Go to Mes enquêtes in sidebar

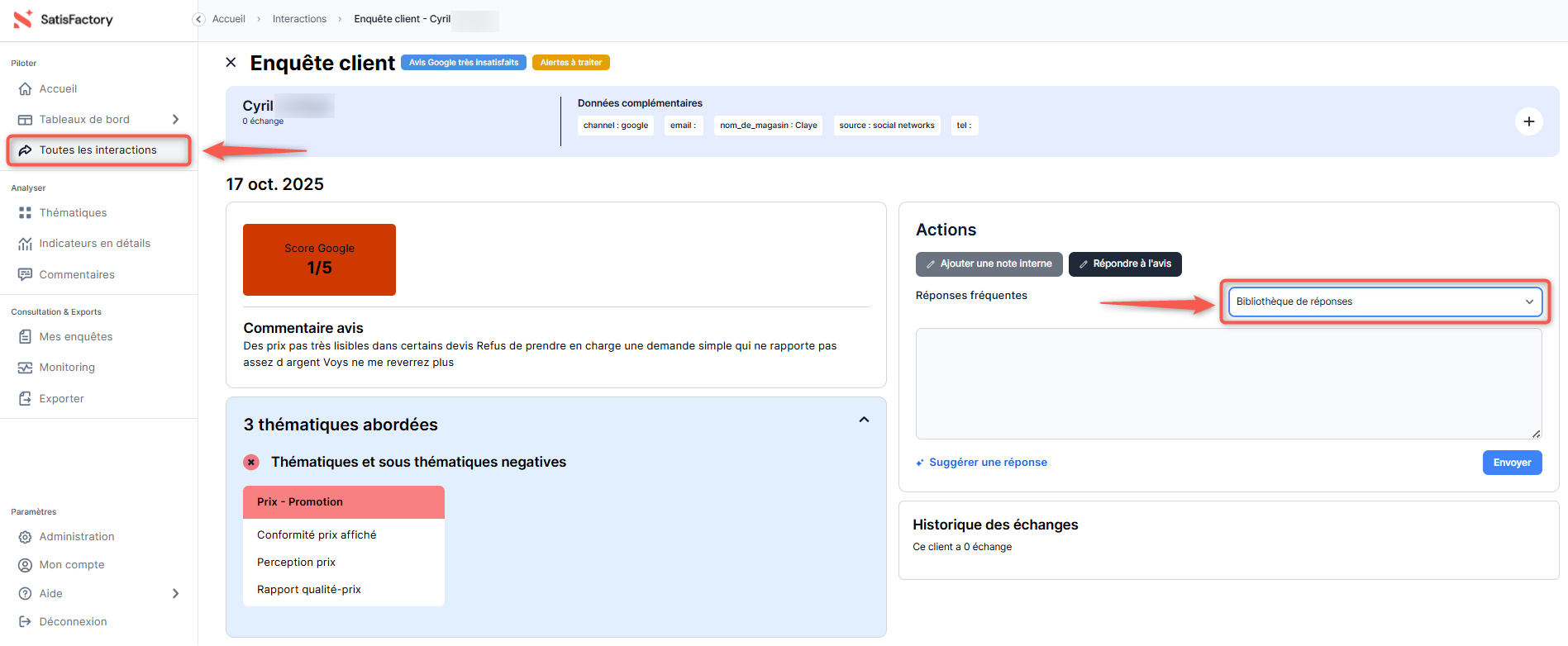coord(75,337)
